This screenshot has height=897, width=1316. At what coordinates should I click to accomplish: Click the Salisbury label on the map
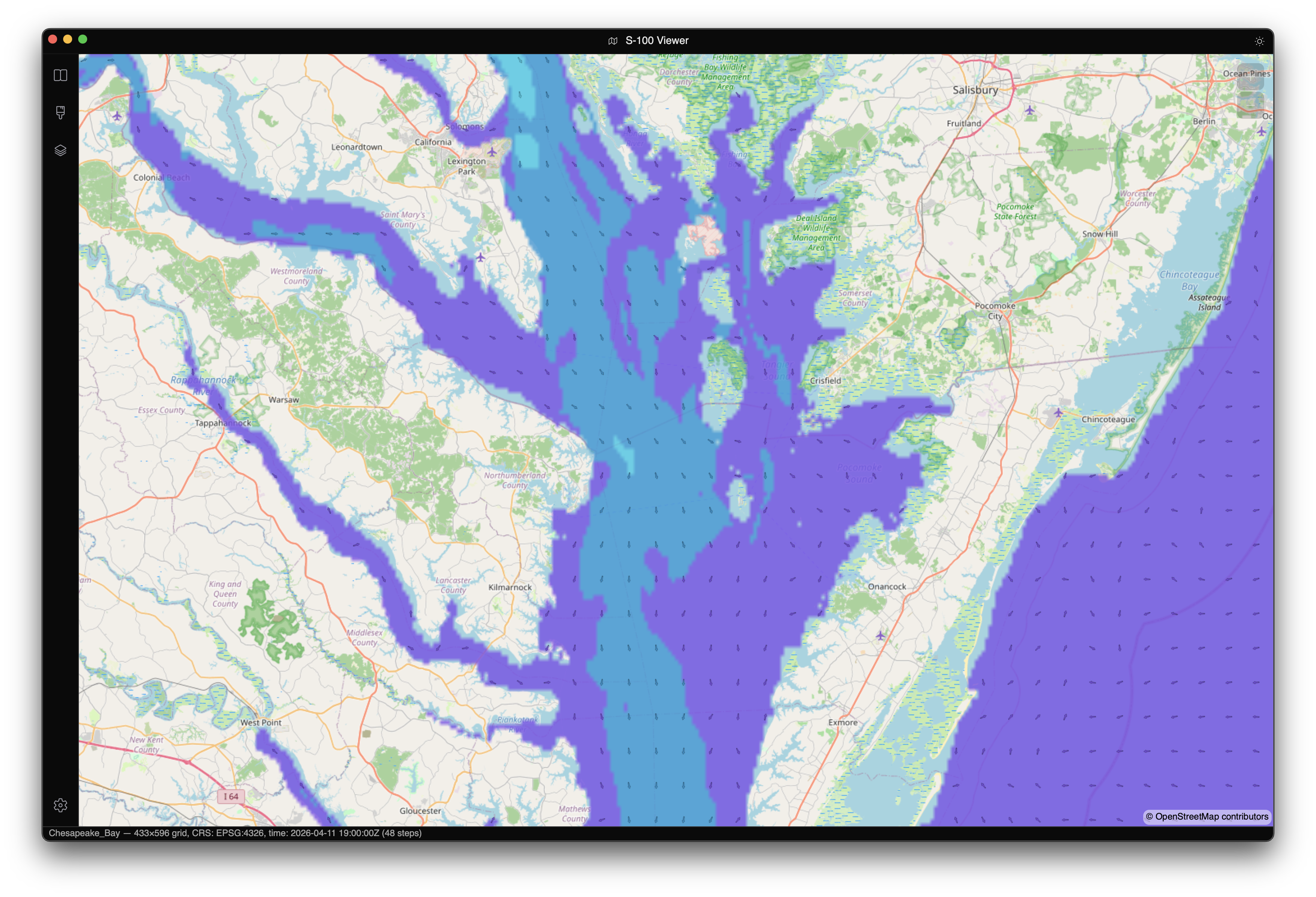(975, 89)
